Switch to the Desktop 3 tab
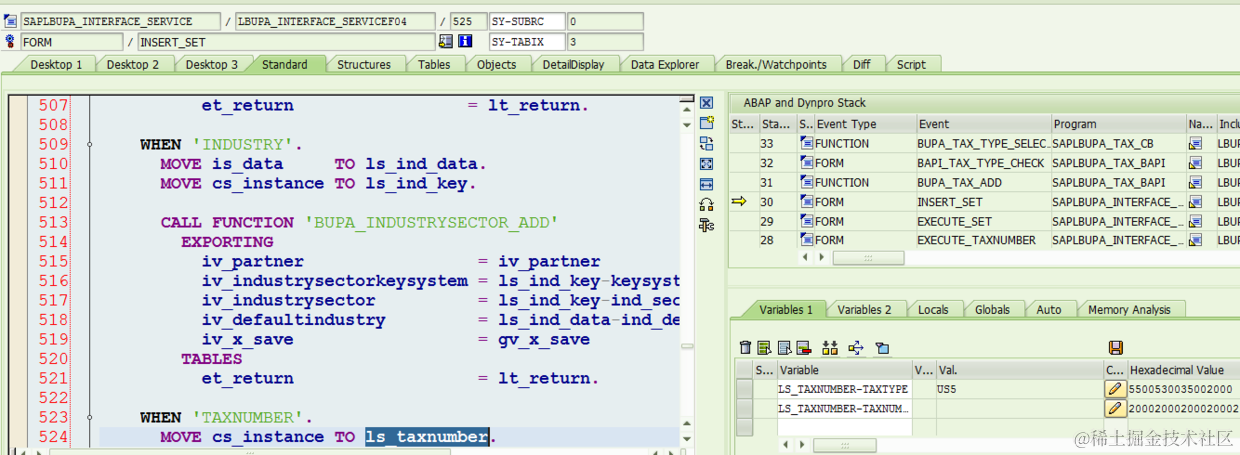The height and width of the screenshot is (455, 1240). pyautogui.click(x=212, y=64)
